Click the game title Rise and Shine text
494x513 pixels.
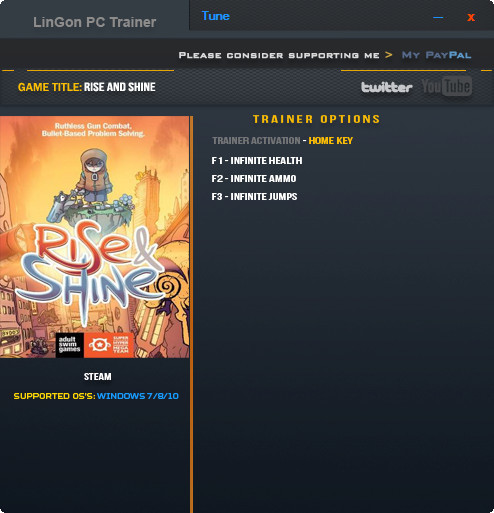120,87
